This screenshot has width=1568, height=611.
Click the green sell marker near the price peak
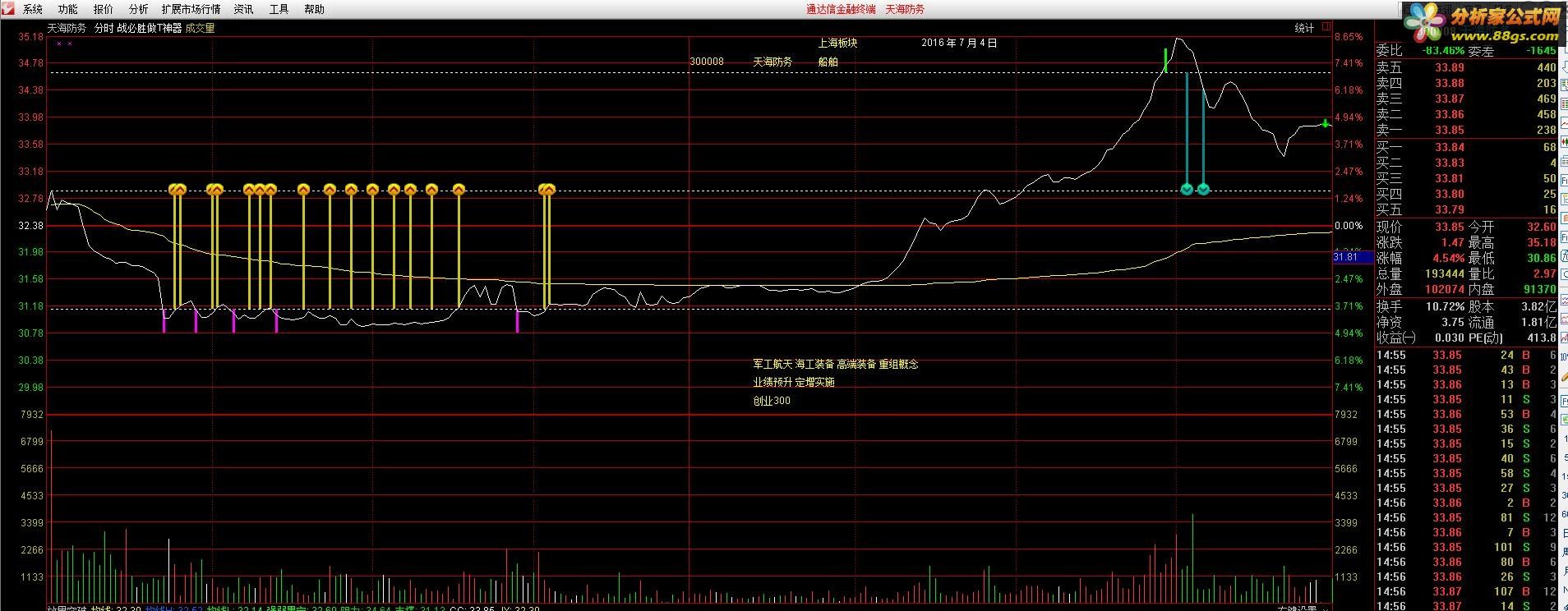[x=1165, y=60]
